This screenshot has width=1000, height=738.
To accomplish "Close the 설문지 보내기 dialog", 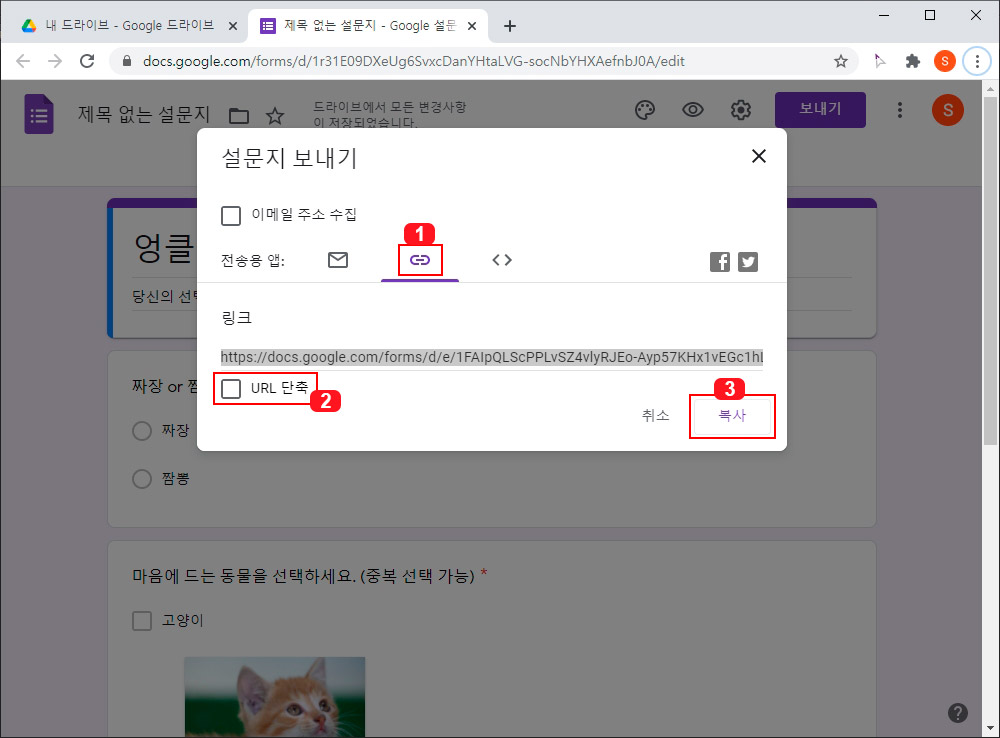I will [758, 156].
